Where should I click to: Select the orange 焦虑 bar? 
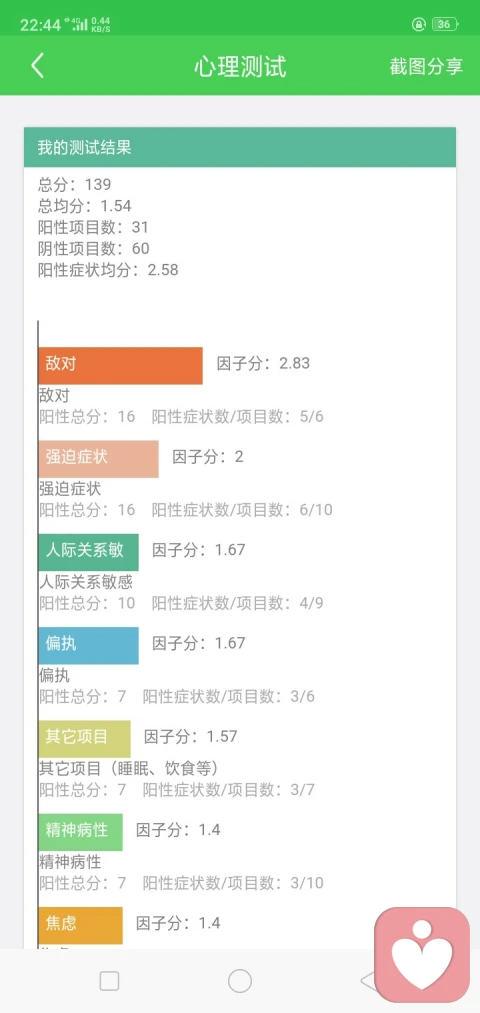pyautogui.click(x=81, y=925)
